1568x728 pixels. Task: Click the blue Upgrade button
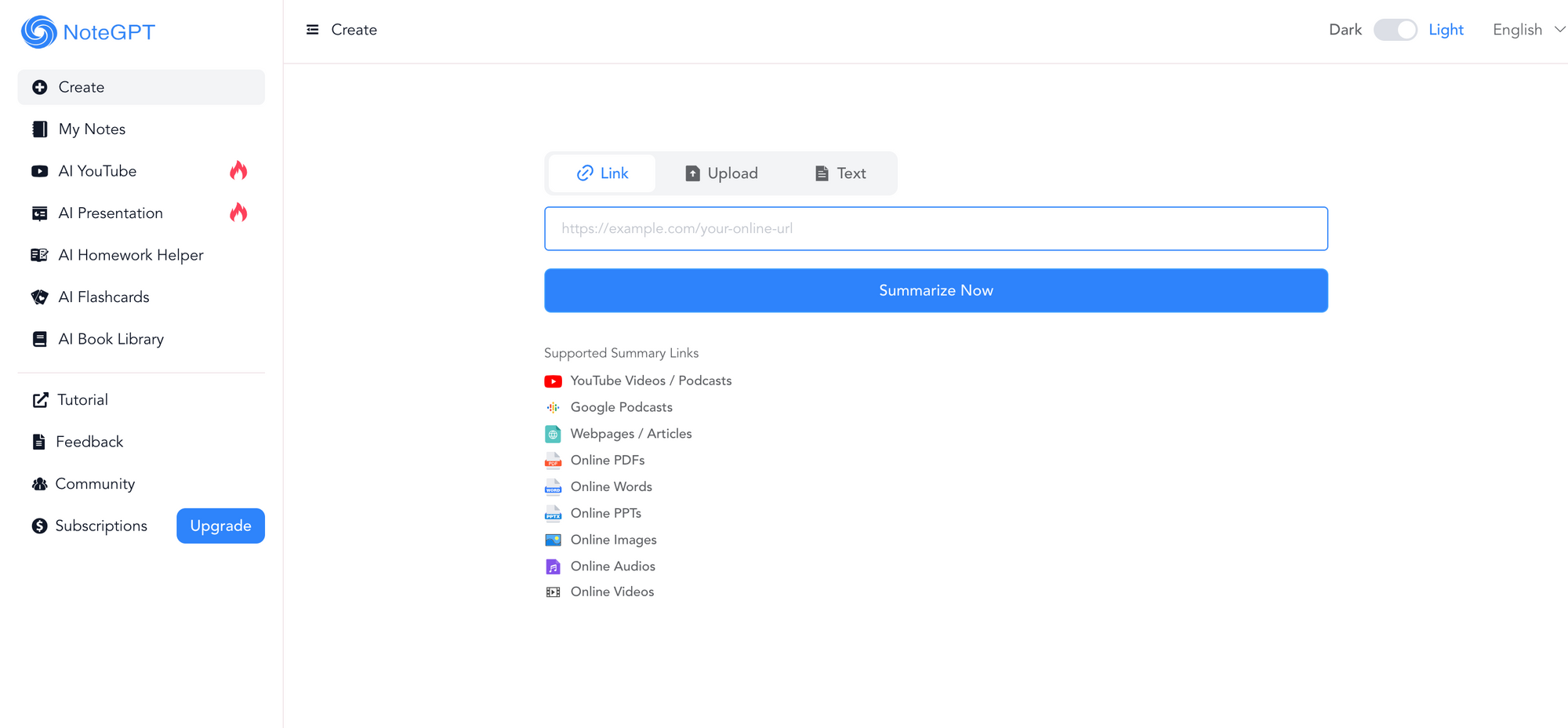point(220,526)
